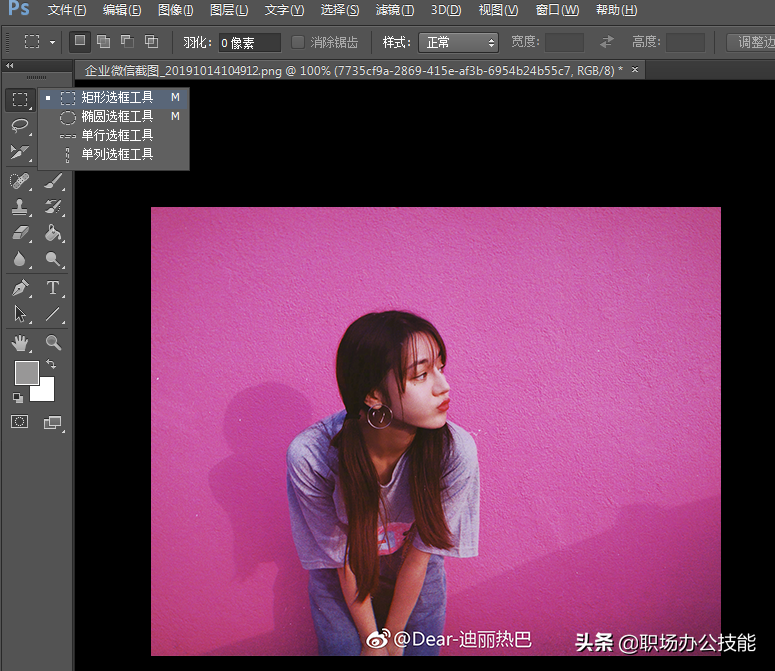
Task: Select the Brush tool
Action: pyautogui.click(x=53, y=181)
